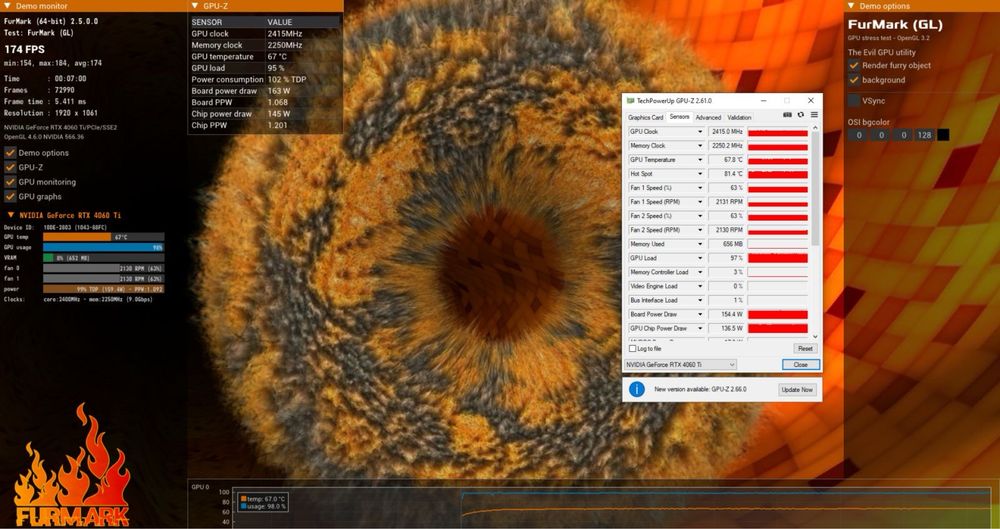Open the GPU-Z hamburger menu icon
The height and width of the screenshot is (529, 1000).
click(x=814, y=115)
